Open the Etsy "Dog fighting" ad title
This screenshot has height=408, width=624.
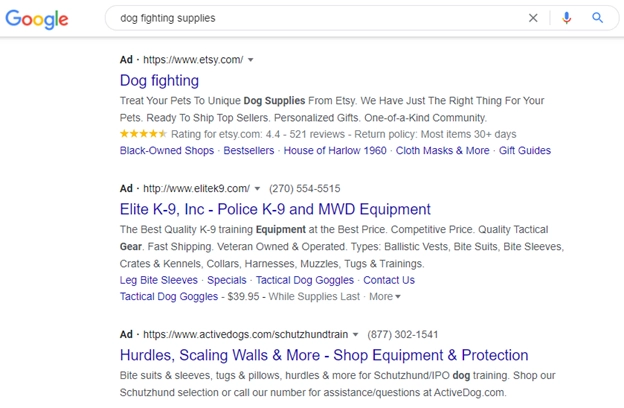(159, 81)
